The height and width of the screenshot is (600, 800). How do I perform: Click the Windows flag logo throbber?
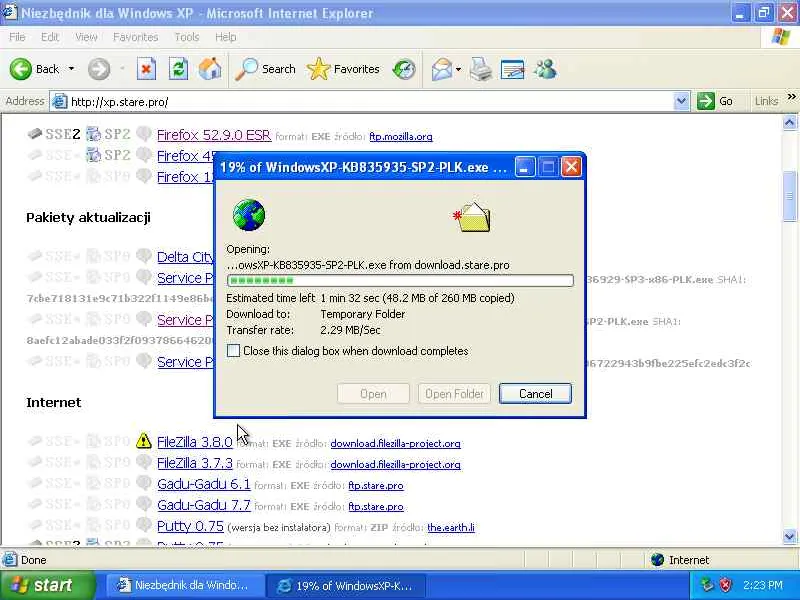pos(780,37)
